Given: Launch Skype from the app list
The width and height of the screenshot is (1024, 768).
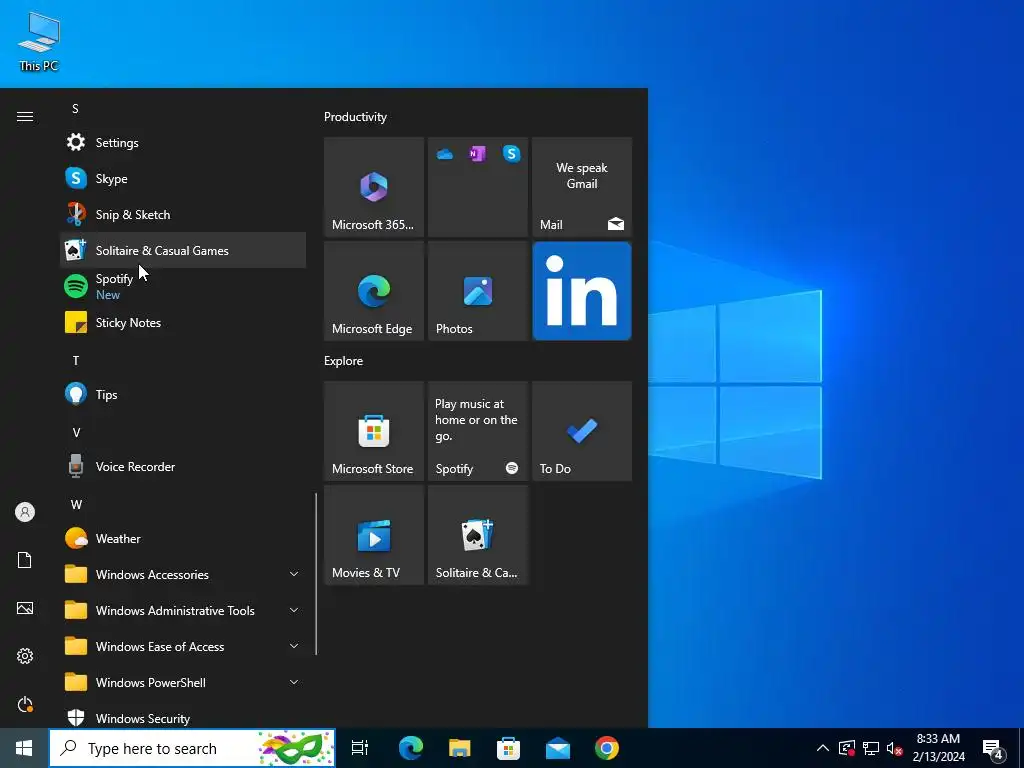Looking at the screenshot, I should [x=182, y=178].
